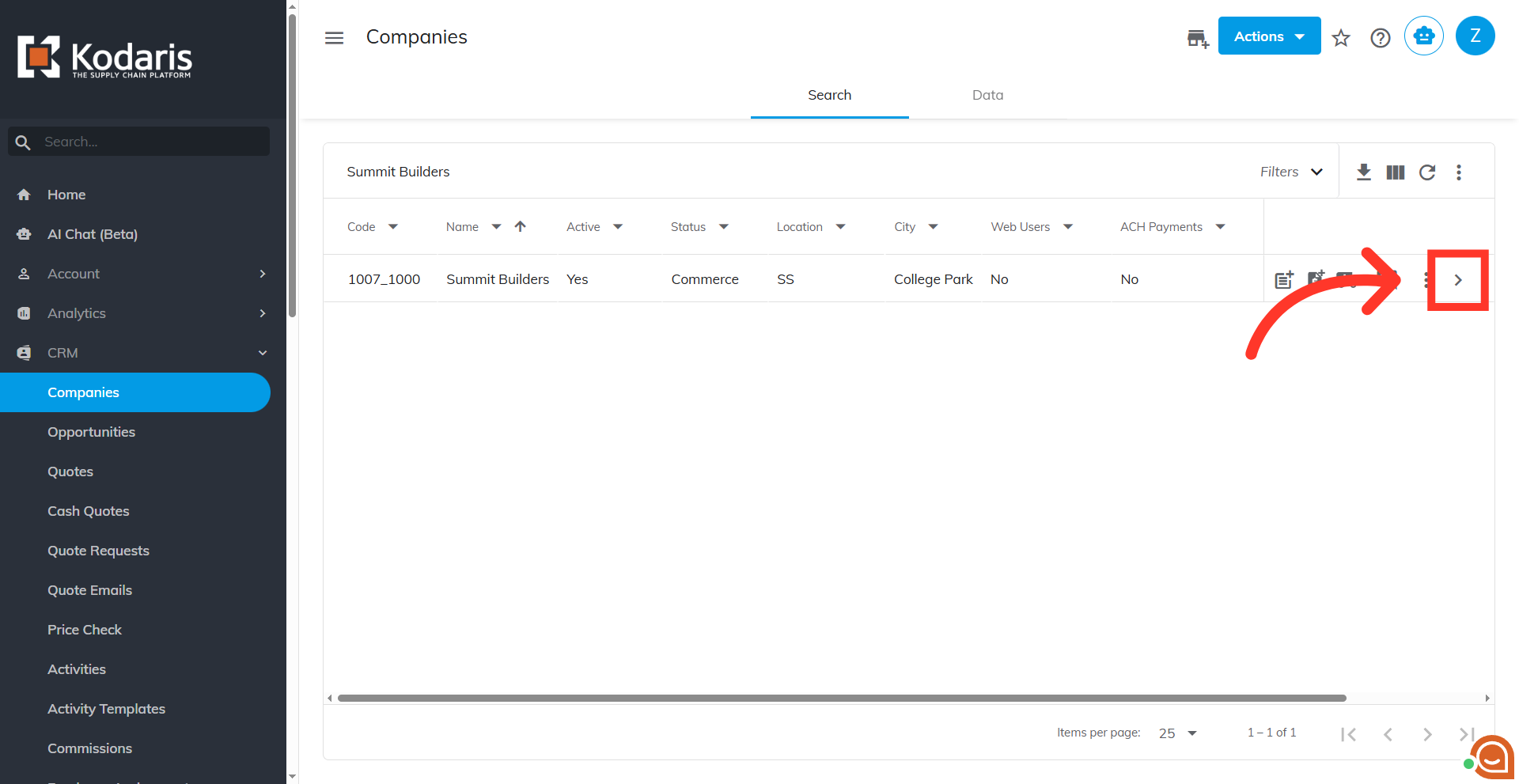
Task: Open Name column filter menu
Action: tap(496, 227)
